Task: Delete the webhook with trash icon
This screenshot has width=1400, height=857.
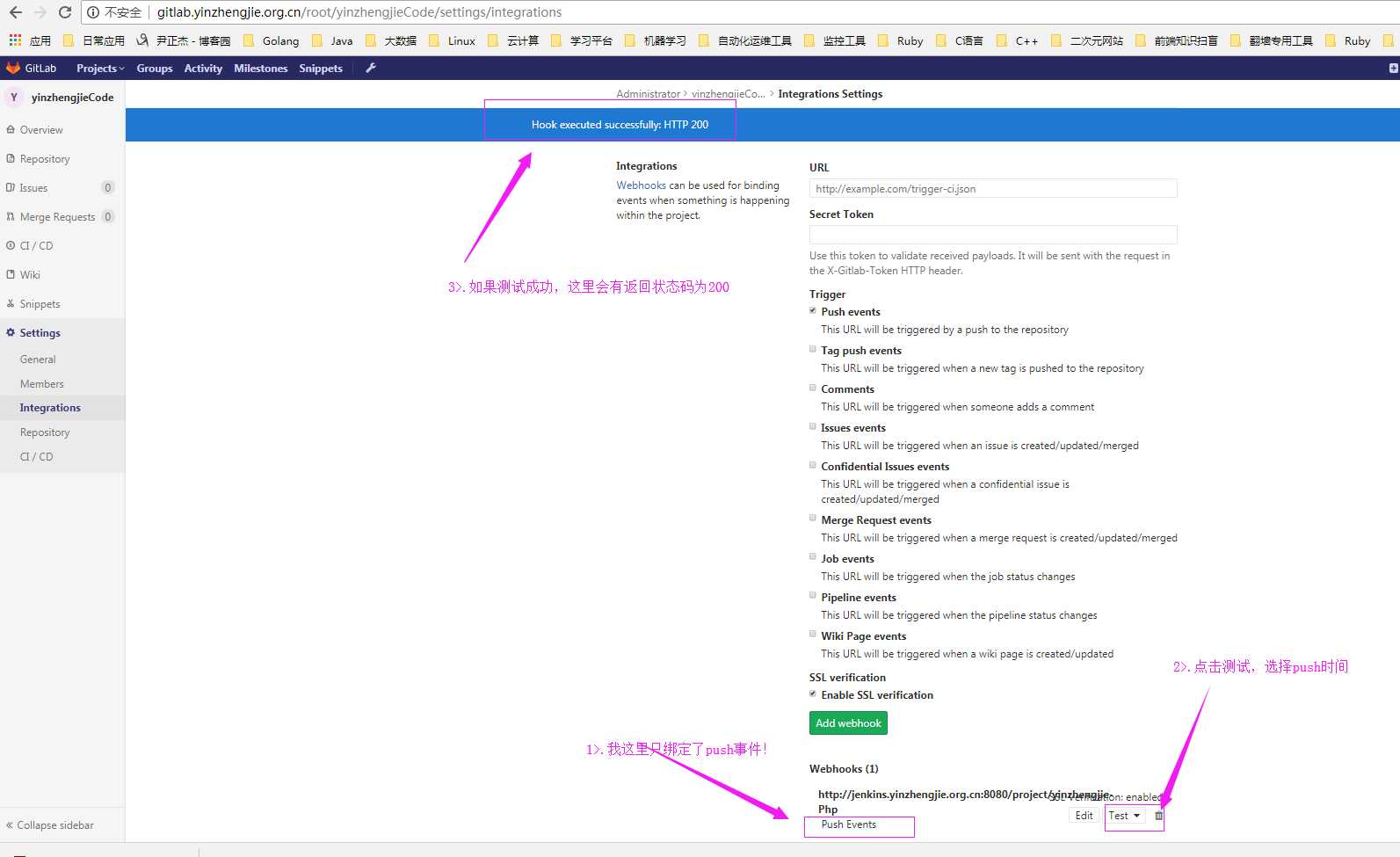Action: click(1158, 816)
